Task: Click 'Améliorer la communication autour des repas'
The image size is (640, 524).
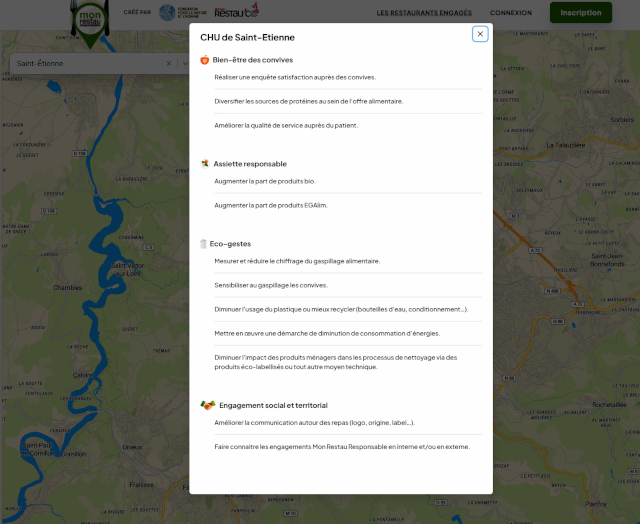Action: (314, 422)
